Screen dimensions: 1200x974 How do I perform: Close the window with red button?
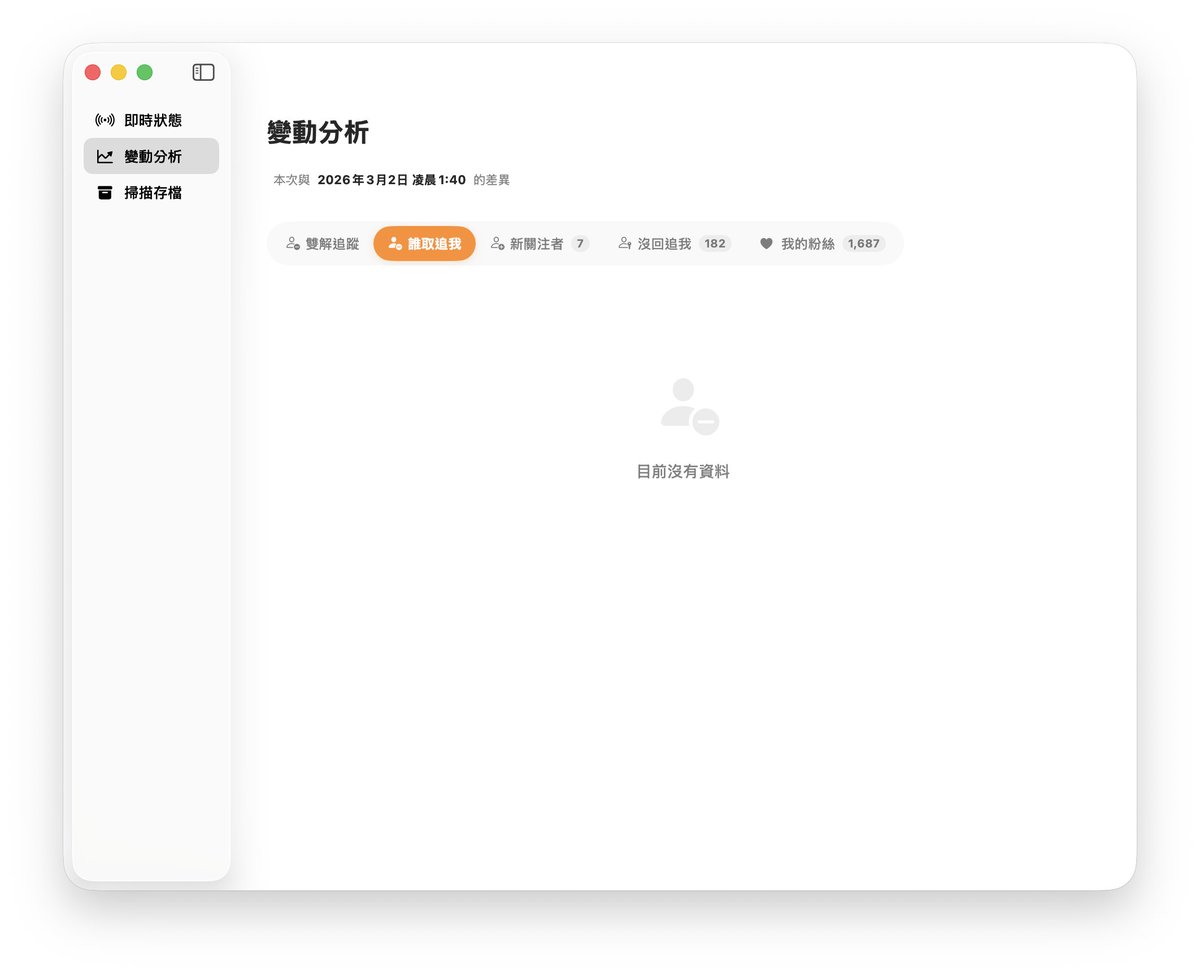[x=93, y=72]
